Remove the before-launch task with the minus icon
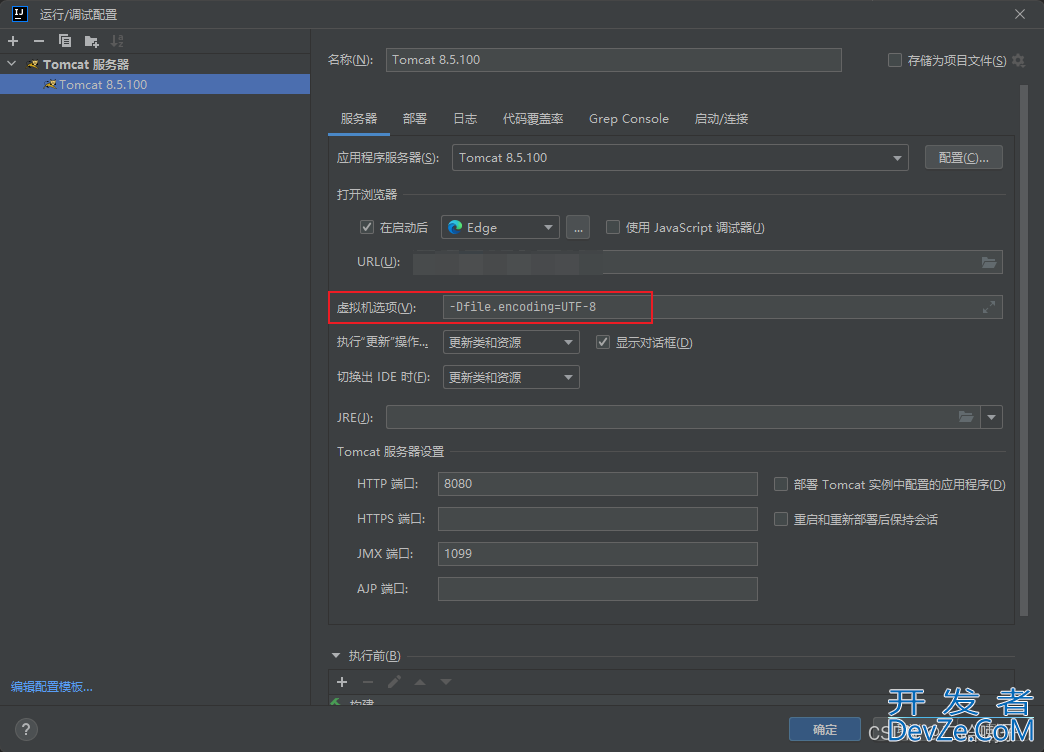1044x752 pixels. (x=368, y=682)
